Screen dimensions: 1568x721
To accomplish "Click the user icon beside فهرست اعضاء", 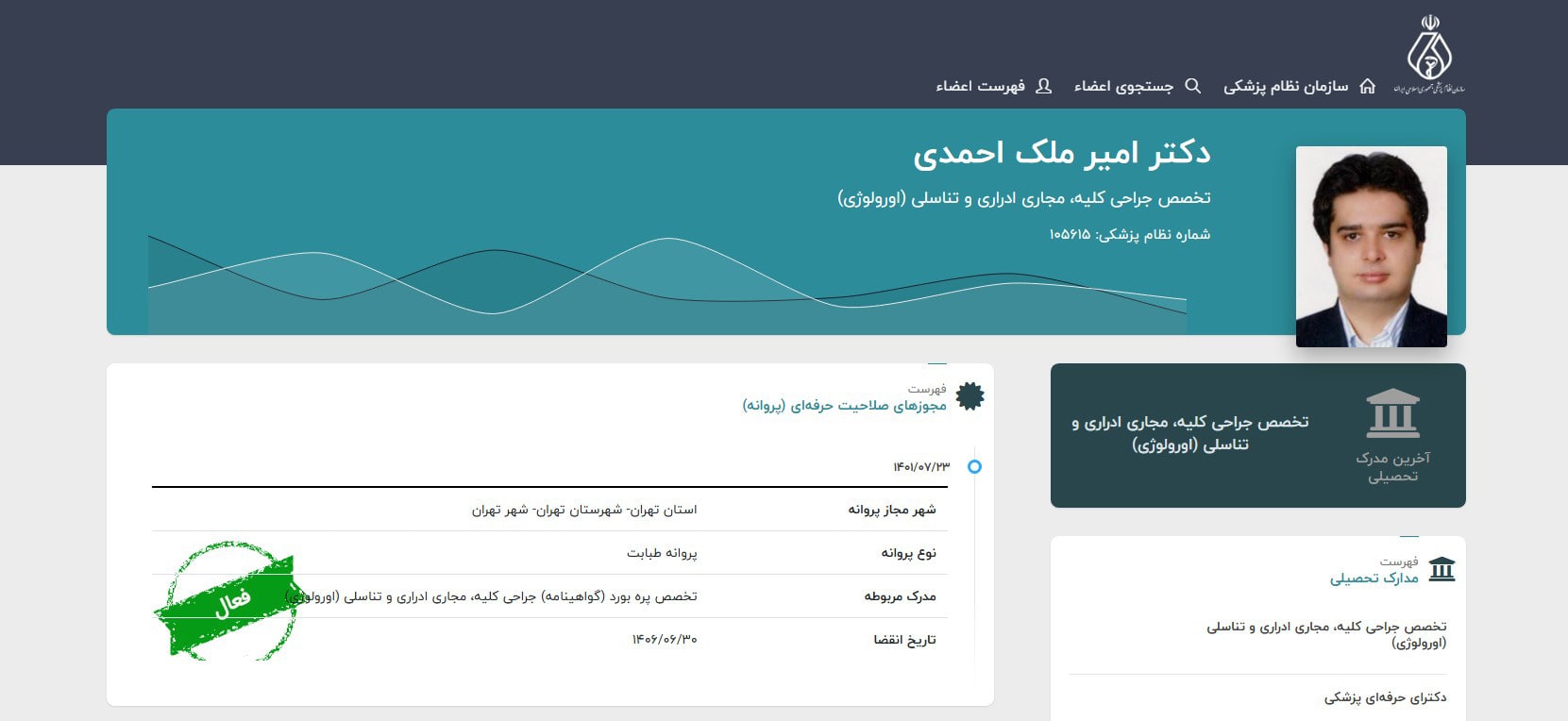I will [x=1043, y=86].
